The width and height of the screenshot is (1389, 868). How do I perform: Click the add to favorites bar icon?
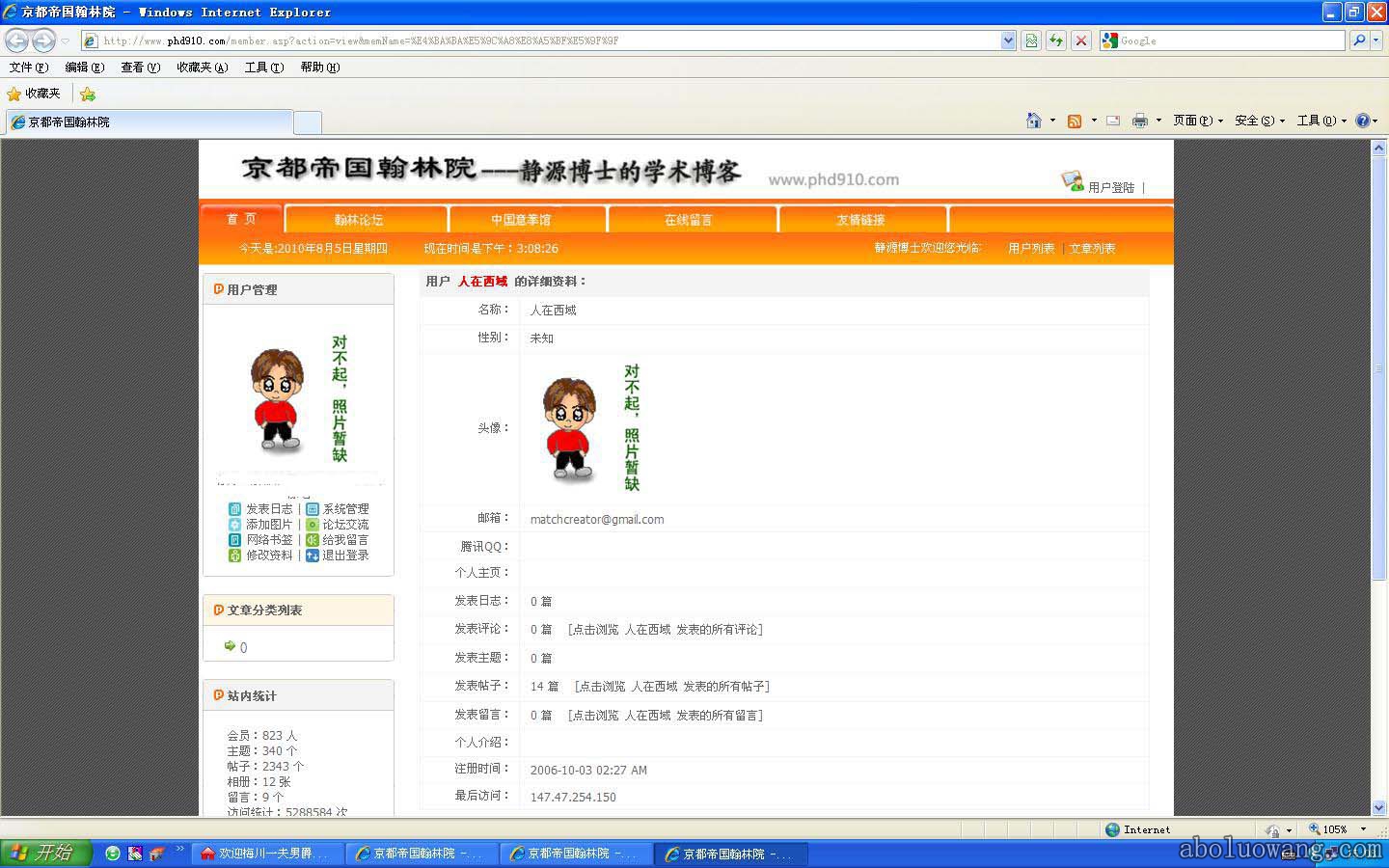click(x=88, y=94)
